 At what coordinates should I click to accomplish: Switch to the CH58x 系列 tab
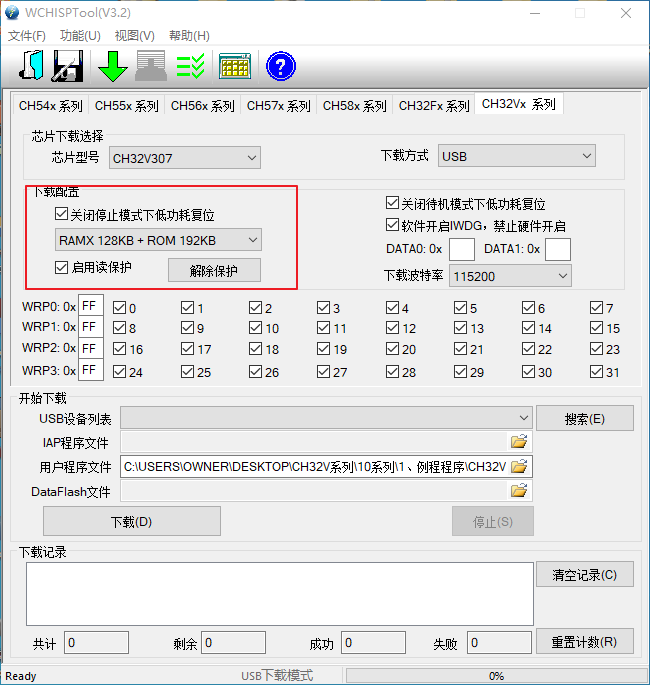[x=355, y=106]
